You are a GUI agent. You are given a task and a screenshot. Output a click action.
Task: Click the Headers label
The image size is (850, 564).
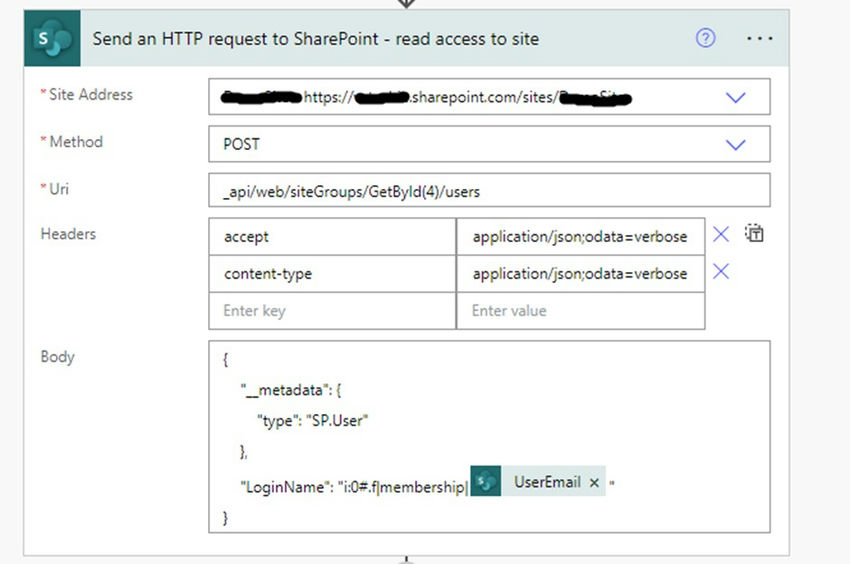(68, 234)
